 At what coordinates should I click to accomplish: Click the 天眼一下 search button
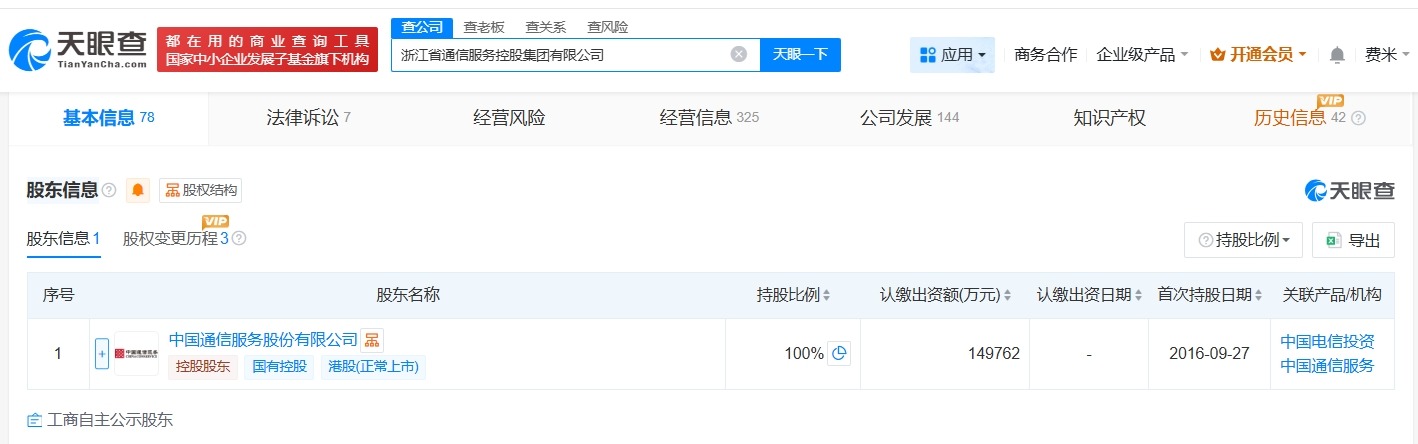[x=801, y=54]
